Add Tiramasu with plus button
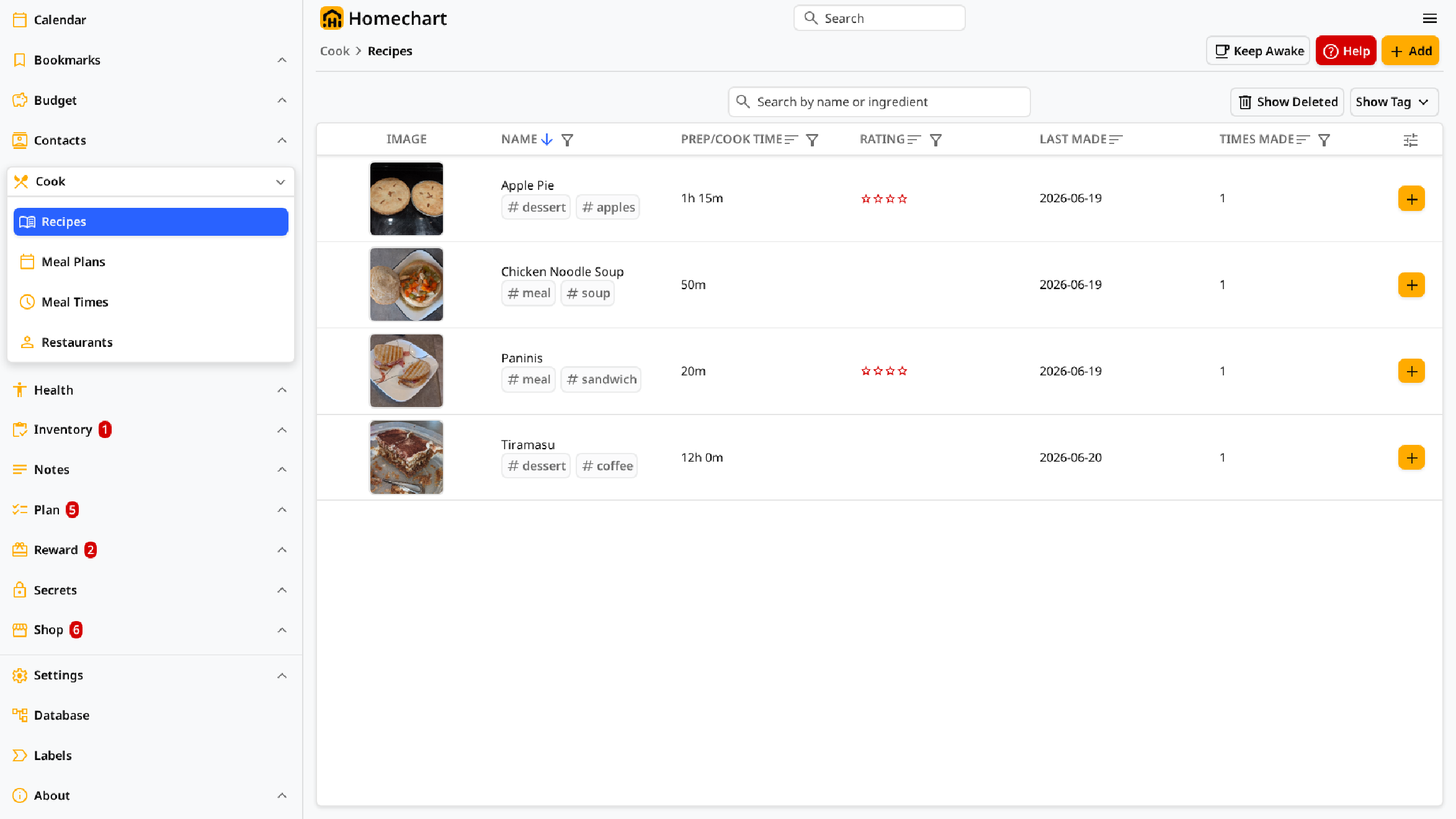1456x819 pixels. click(1411, 457)
